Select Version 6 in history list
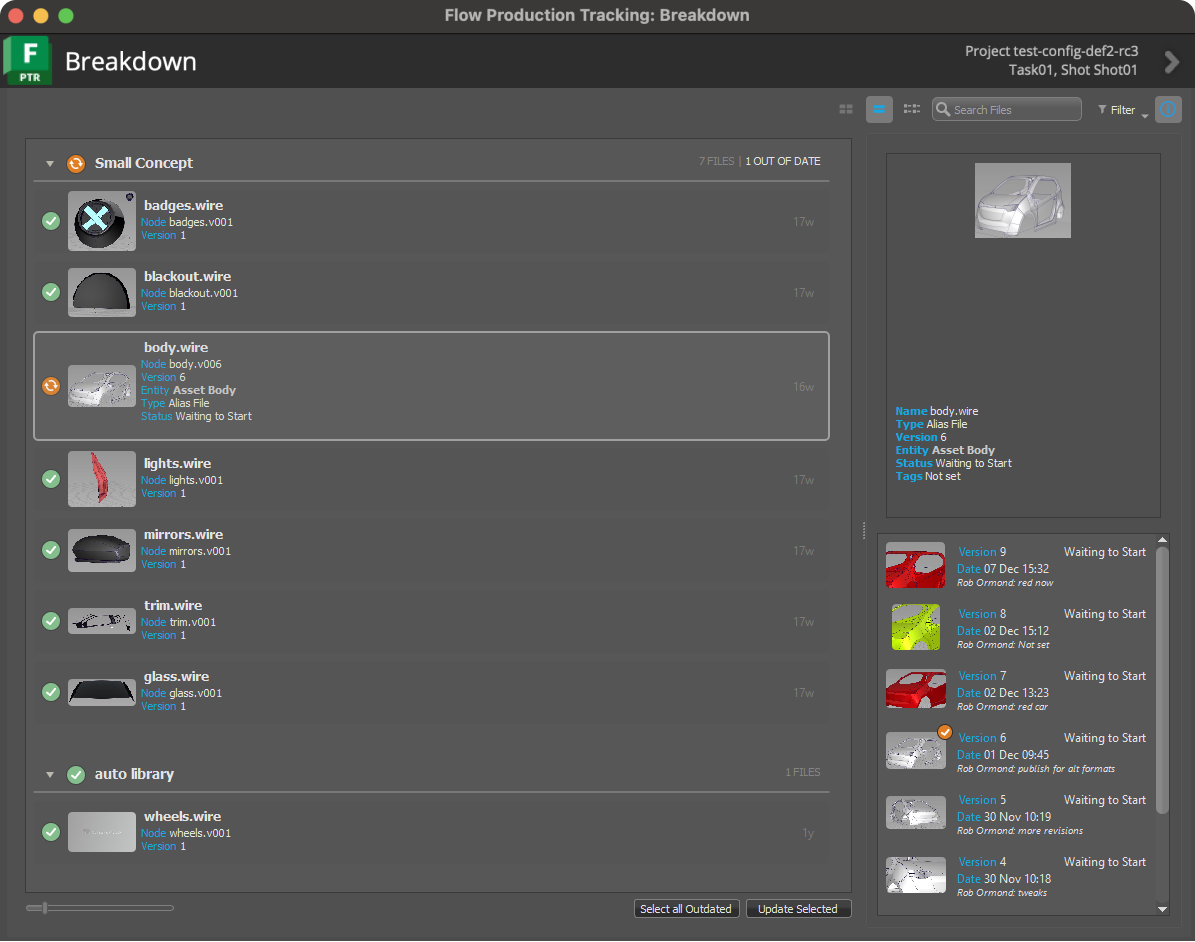Screen dimensions: 1195x942 pyautogui.click(x=1017, y=752)
